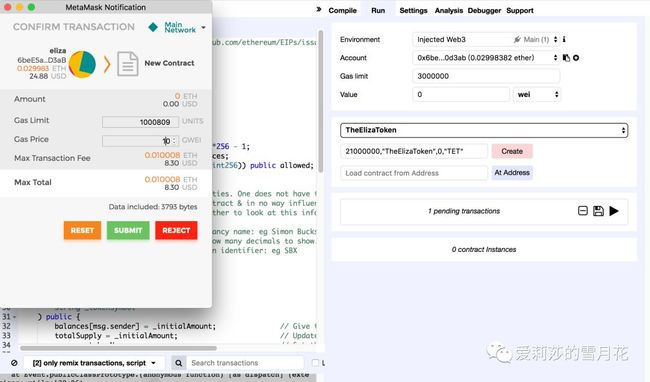Run transactions with the play icon
The height and width of the screenshot is (382, 650).
[x=614, y=211]
